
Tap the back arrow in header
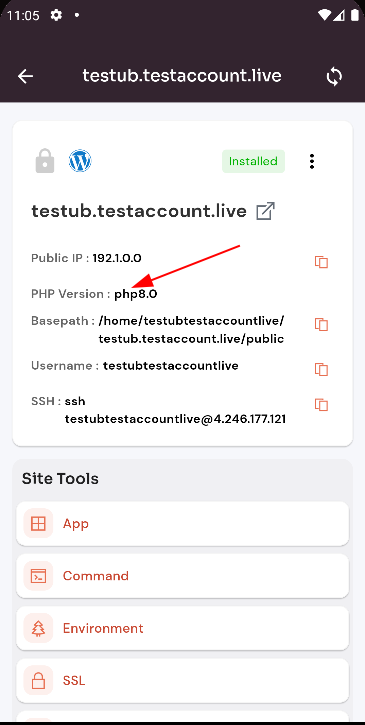25,76
